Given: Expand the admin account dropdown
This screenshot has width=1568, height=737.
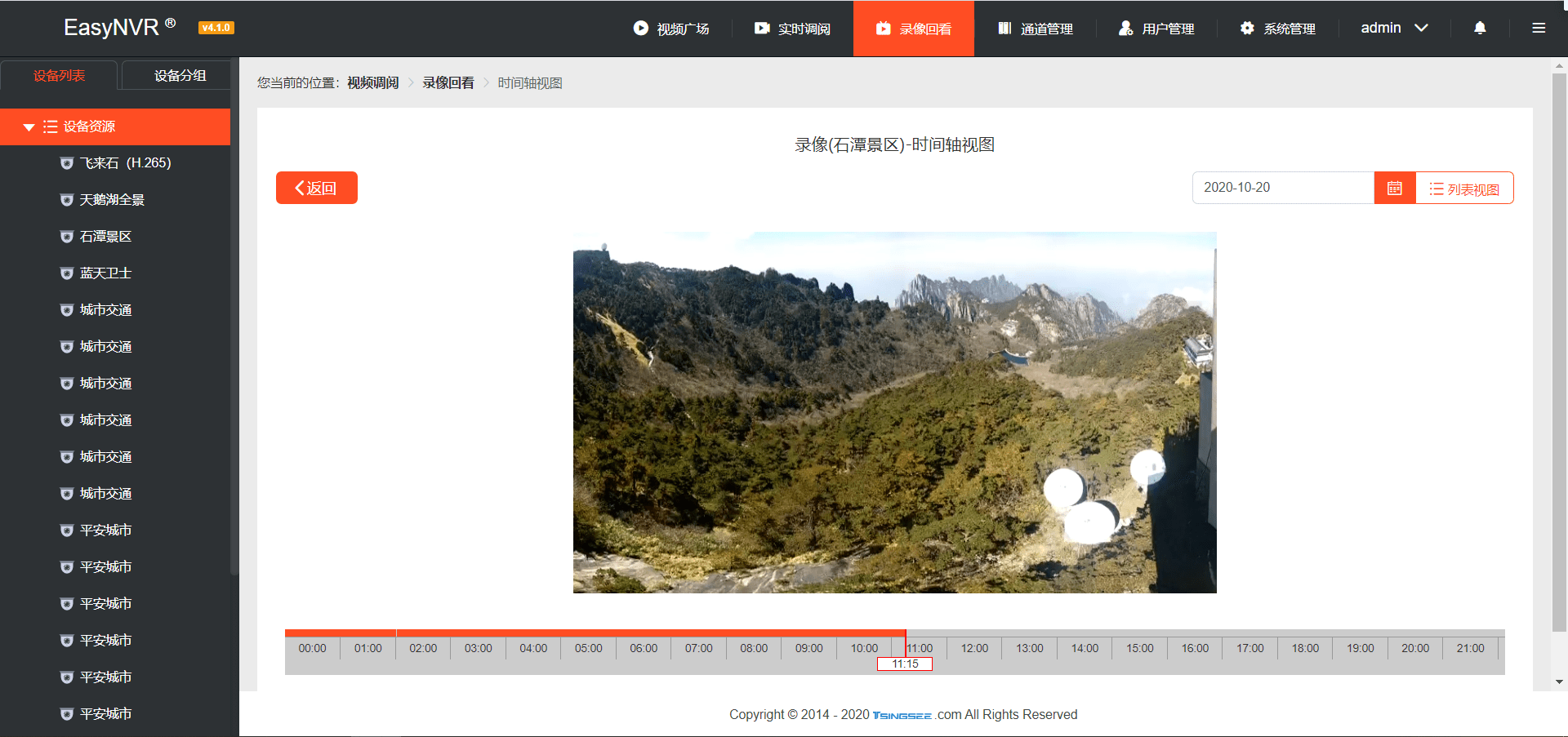Looking at the screenshot, I should (1392, 28).
